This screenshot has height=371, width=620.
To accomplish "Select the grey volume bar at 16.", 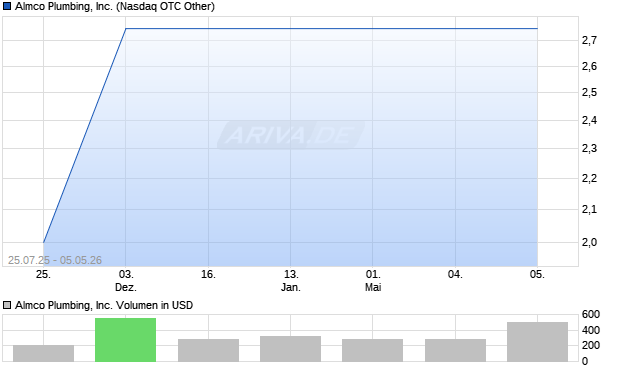I will pos(208,350).
